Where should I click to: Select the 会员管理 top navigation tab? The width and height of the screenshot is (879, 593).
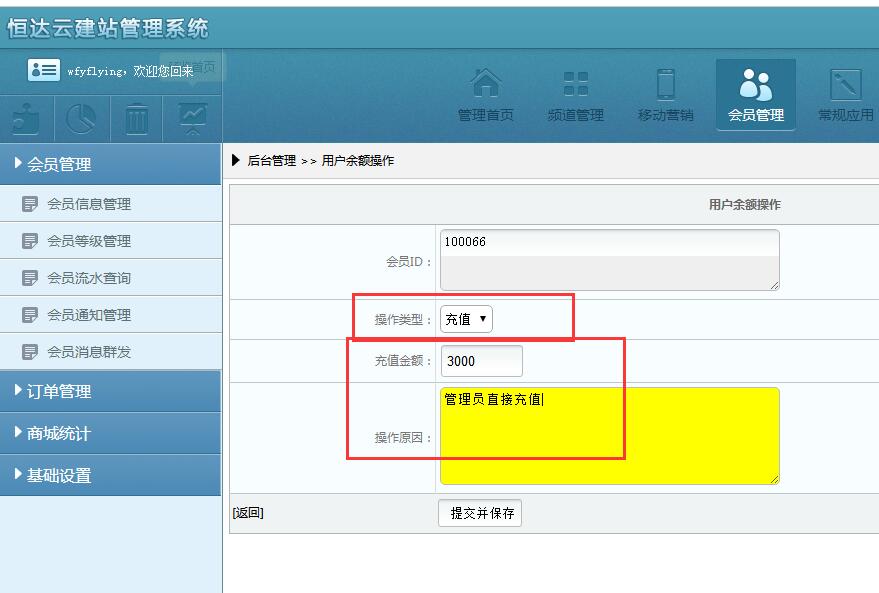[x=756, y=95]
